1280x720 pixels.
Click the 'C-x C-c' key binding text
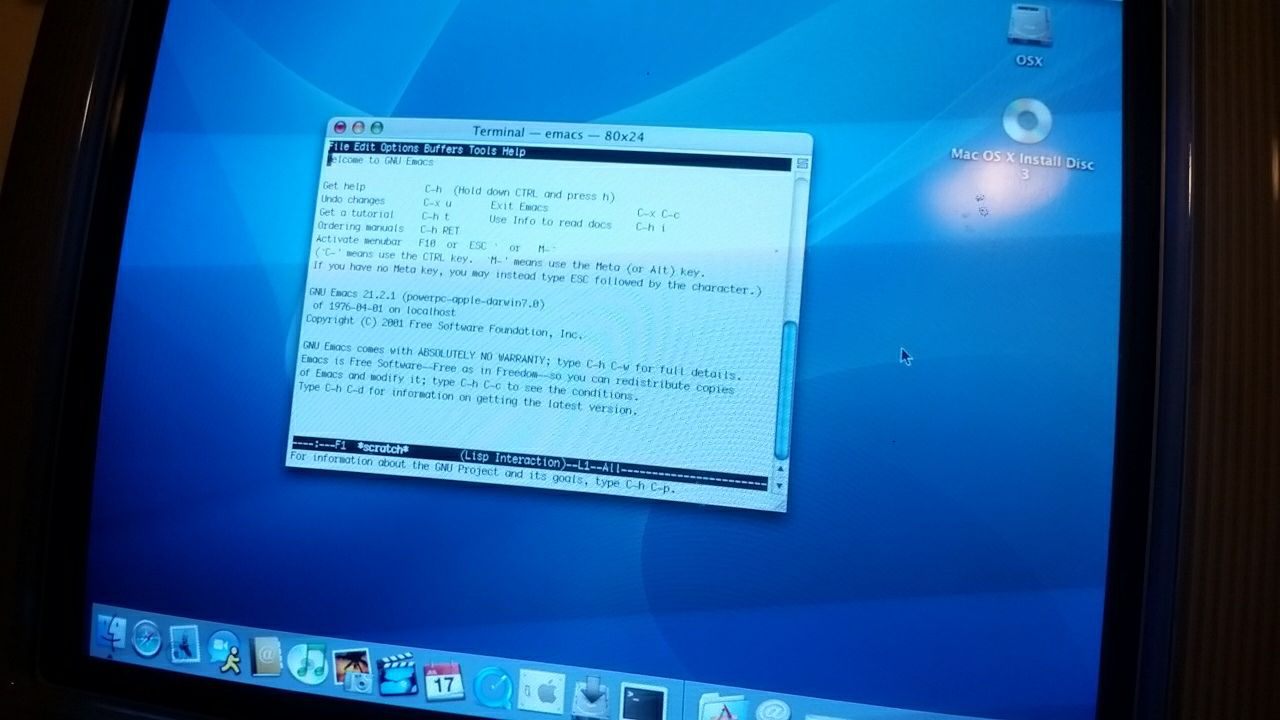tap(658, 213)
